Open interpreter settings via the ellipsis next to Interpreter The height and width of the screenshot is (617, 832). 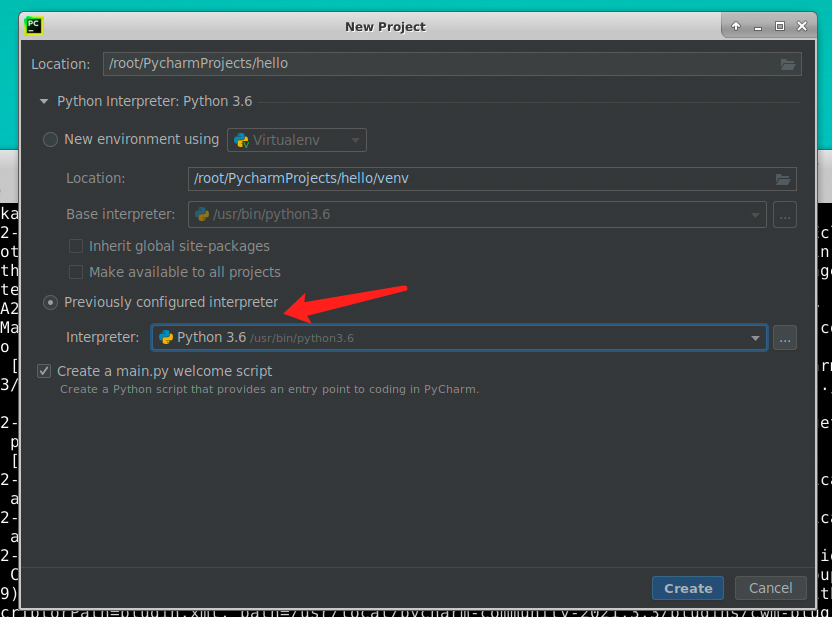coord(785,338)
